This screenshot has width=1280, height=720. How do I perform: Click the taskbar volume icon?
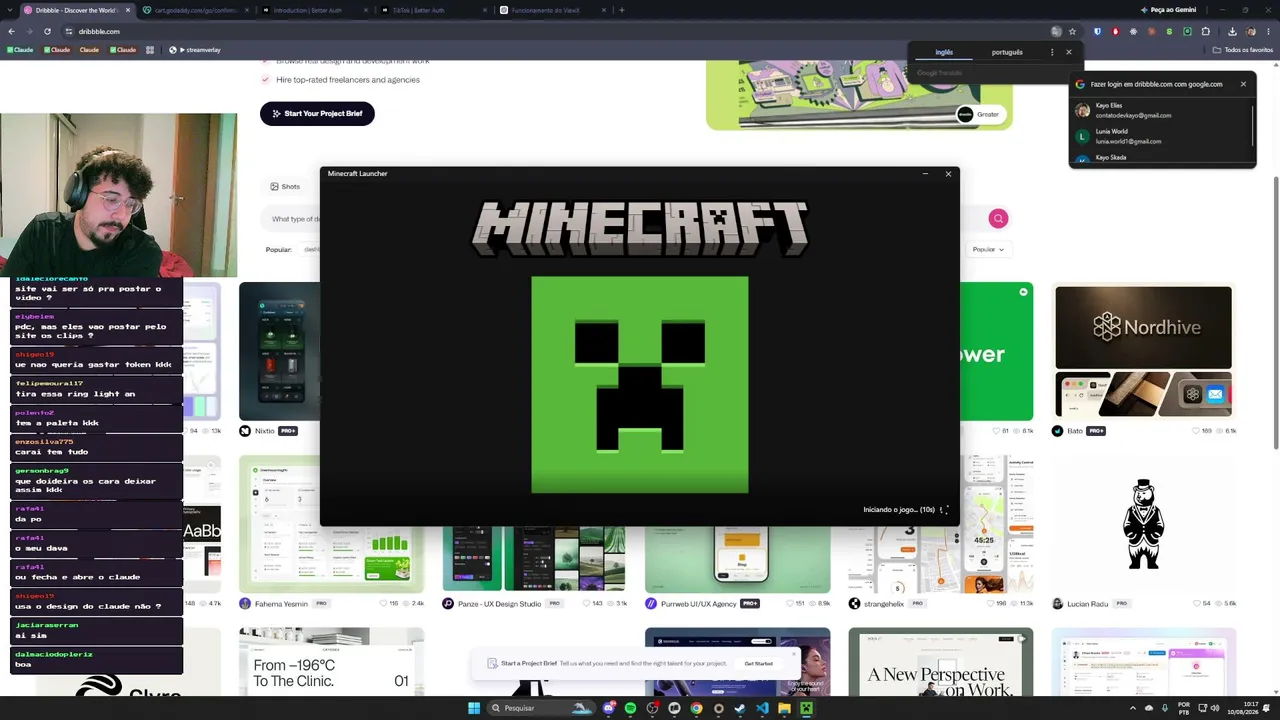tap(1215, 708)
